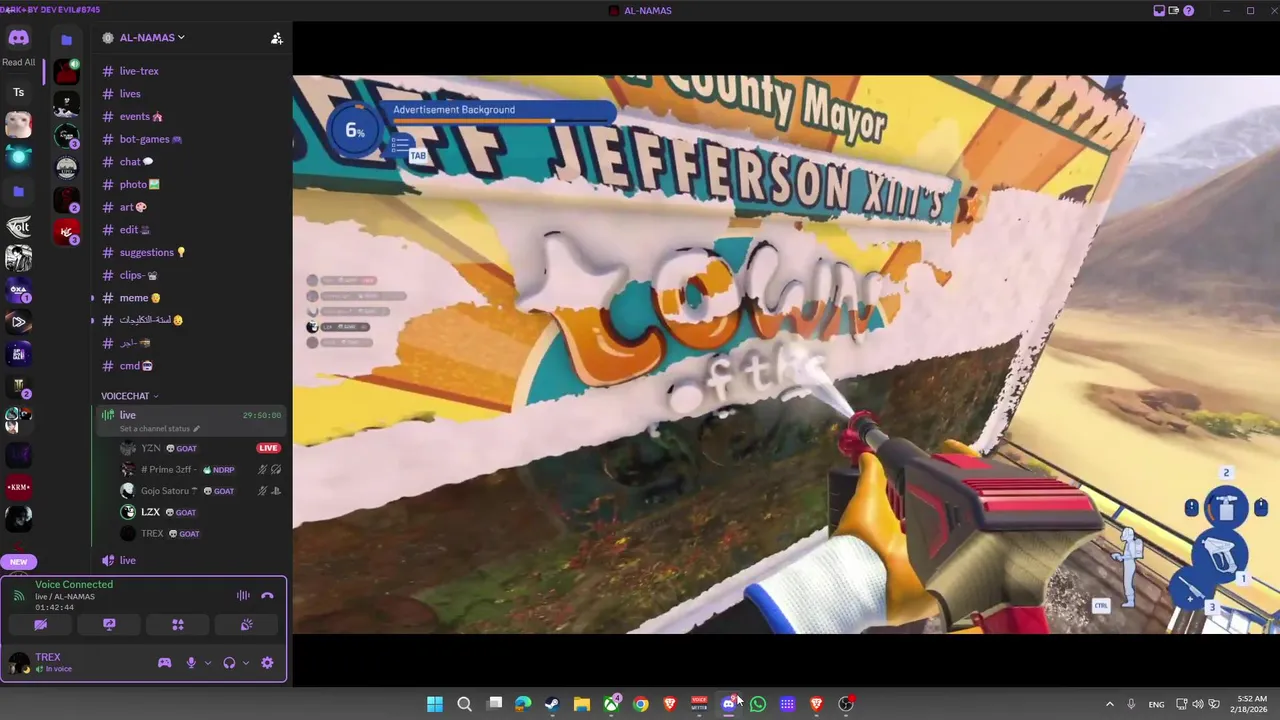Edit channel status pencil icon
Screen dimensions: 1280x720
196,429
